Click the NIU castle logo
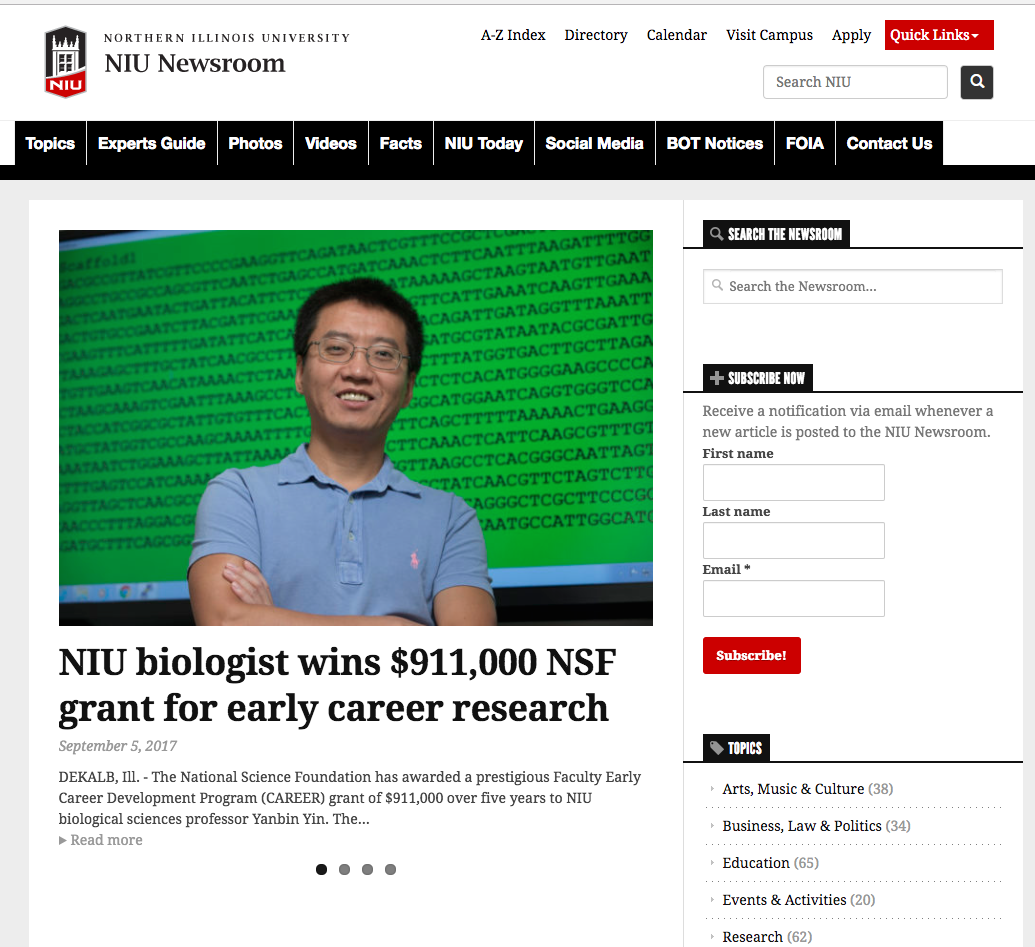Screen dimensions: 1035x947 pos(65,62)
